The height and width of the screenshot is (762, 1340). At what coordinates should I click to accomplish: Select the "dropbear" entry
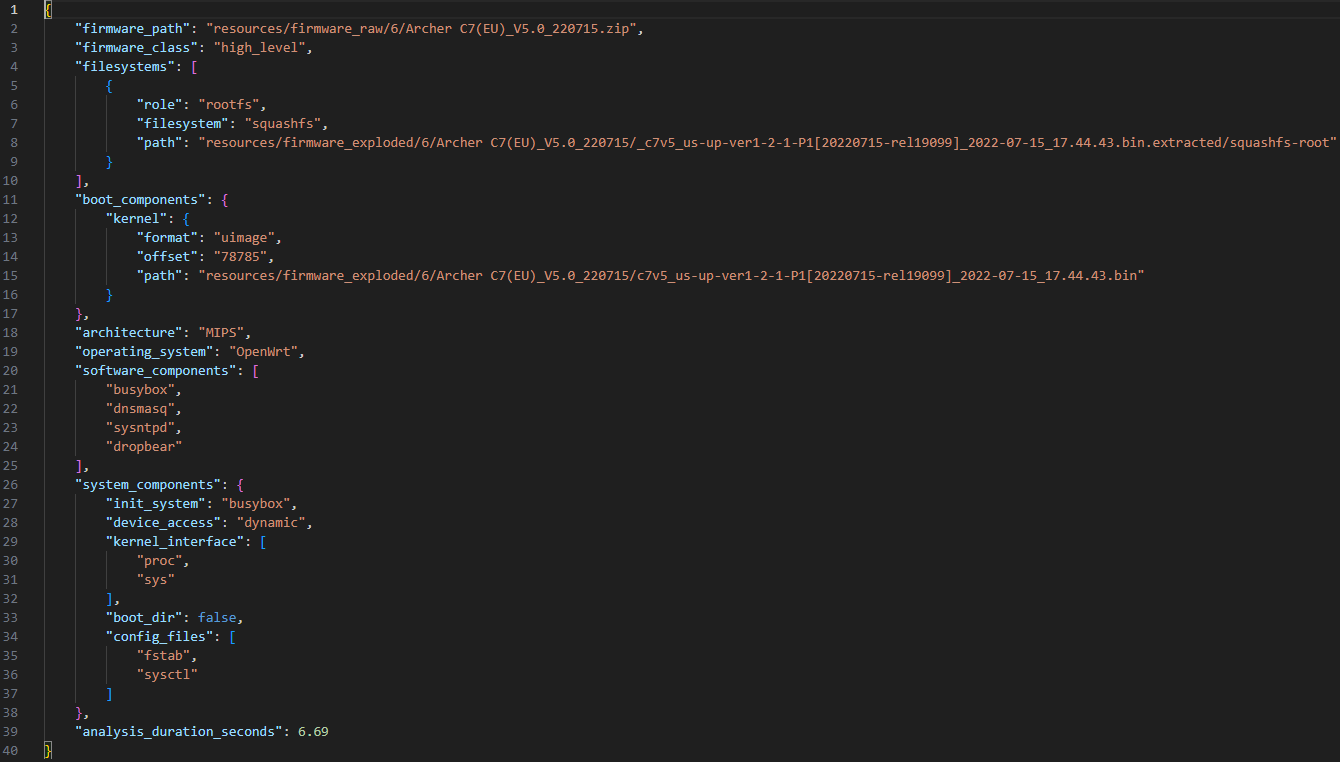(145, 446)
